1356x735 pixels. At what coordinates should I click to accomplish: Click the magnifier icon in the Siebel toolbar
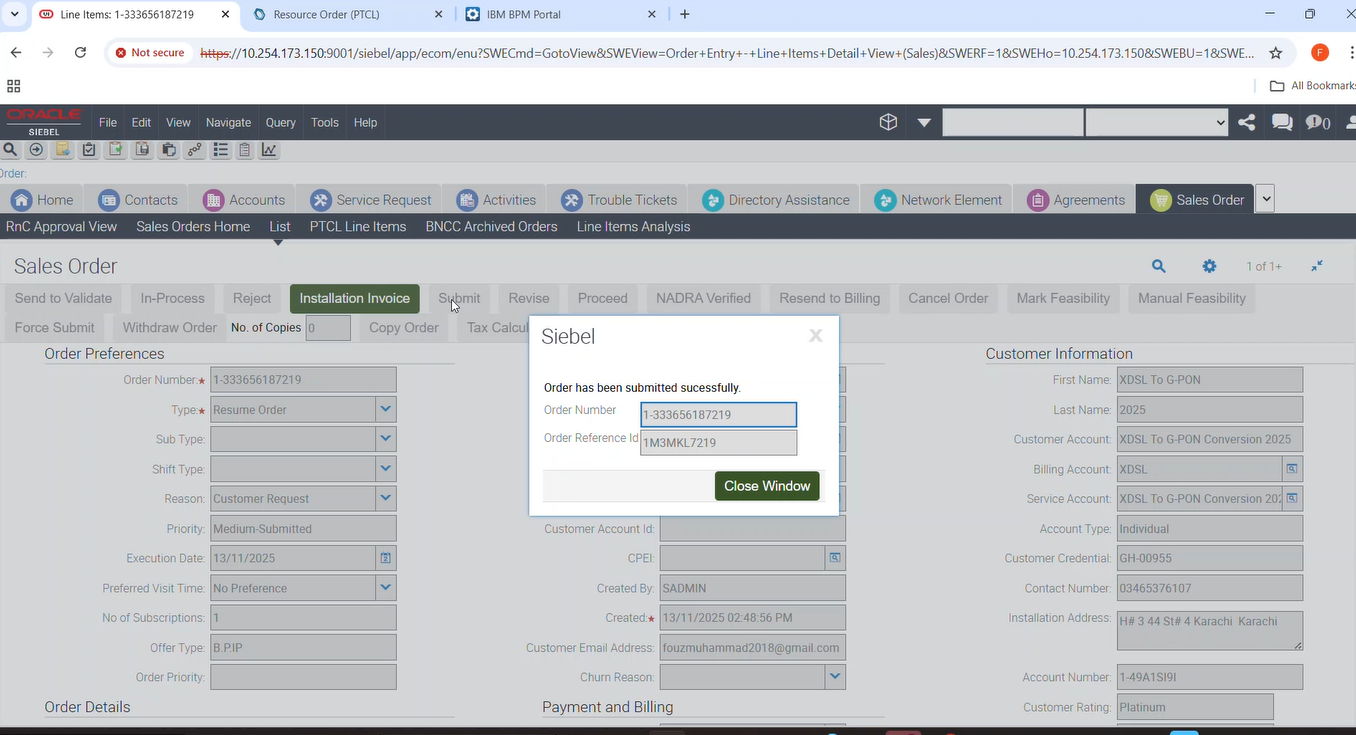click(x=10, y=150)
